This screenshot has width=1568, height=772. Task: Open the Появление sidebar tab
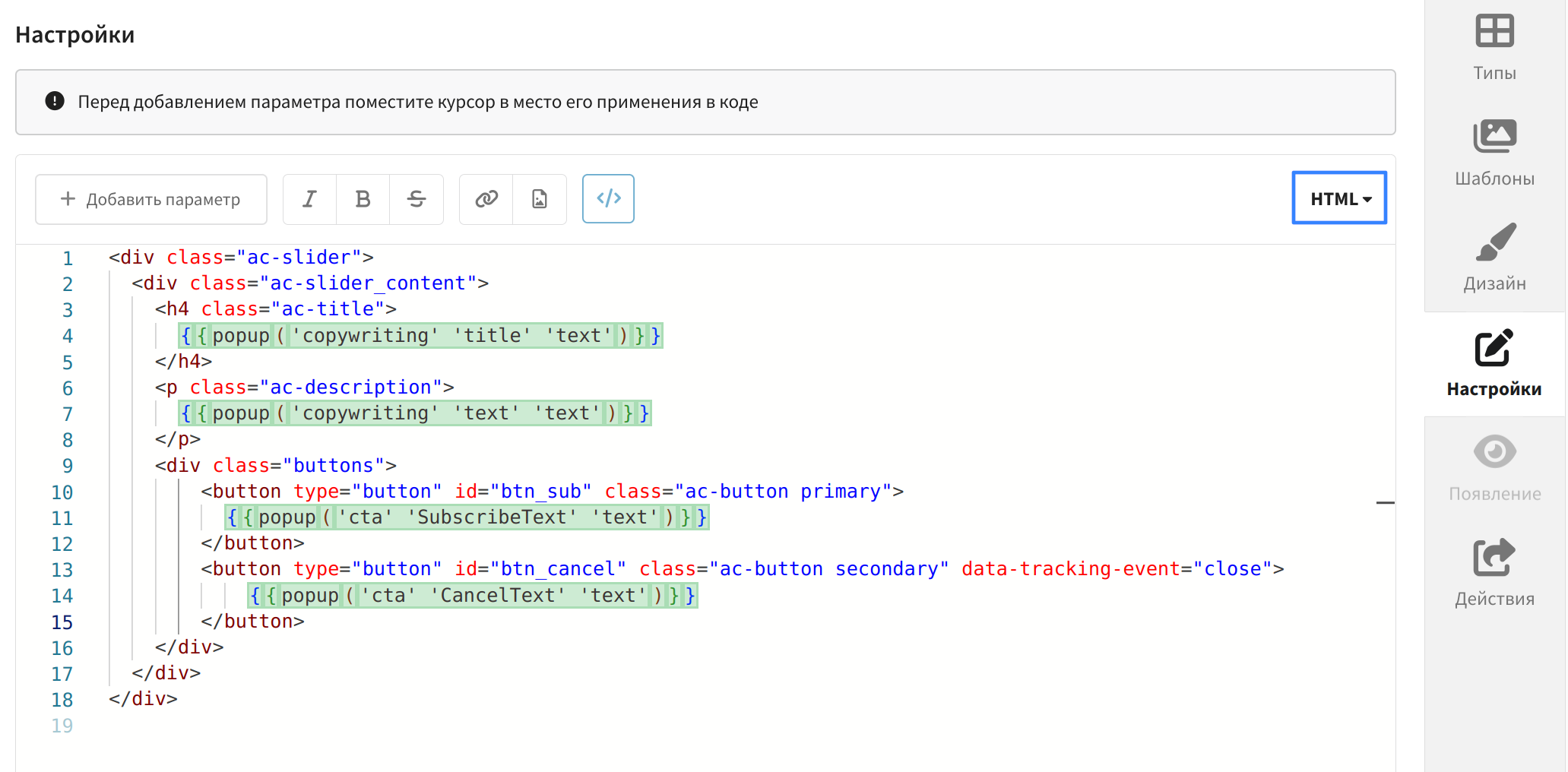coord(1494,469)
